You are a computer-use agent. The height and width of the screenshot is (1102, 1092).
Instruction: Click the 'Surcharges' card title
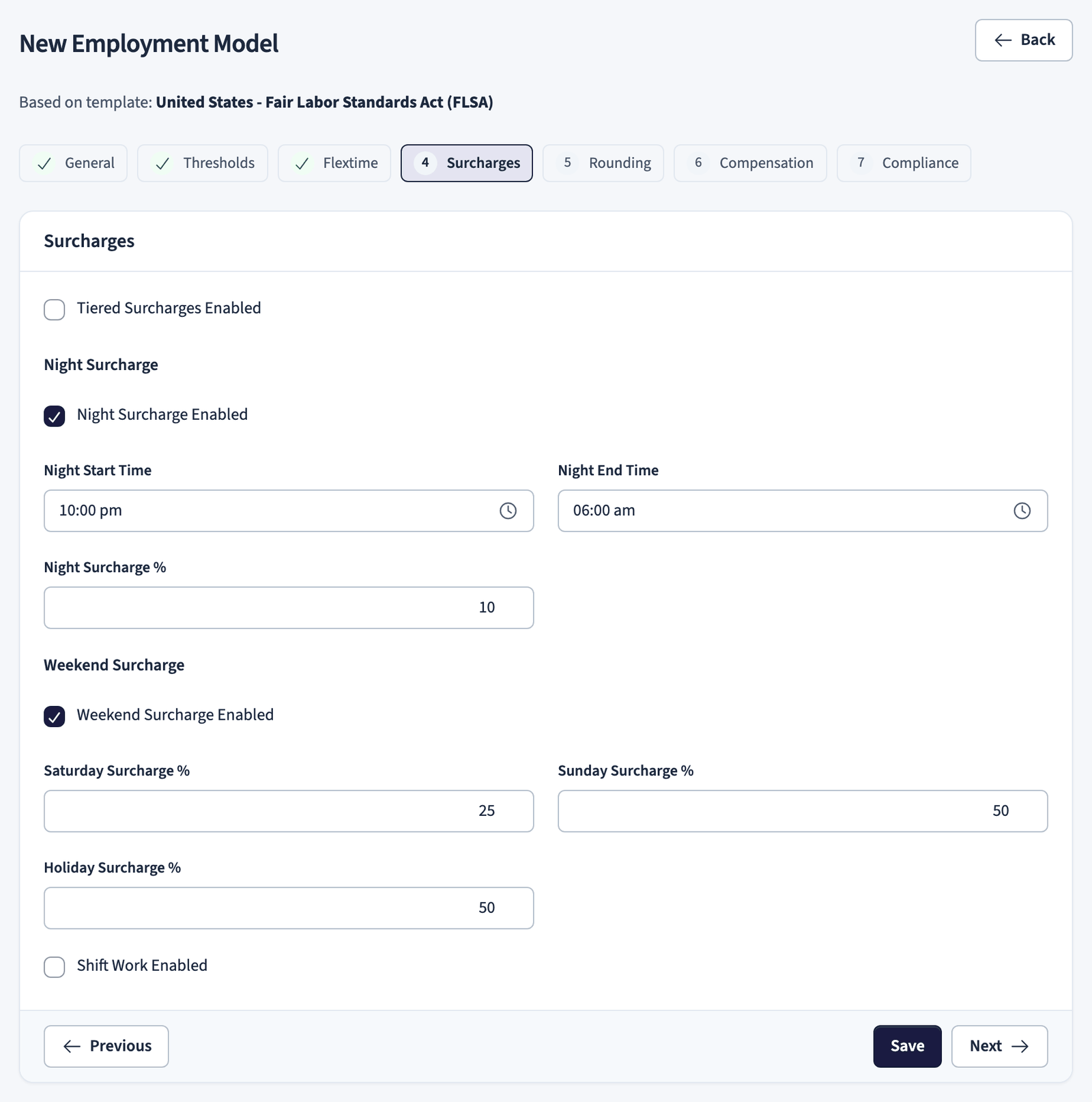click(89, 241)
